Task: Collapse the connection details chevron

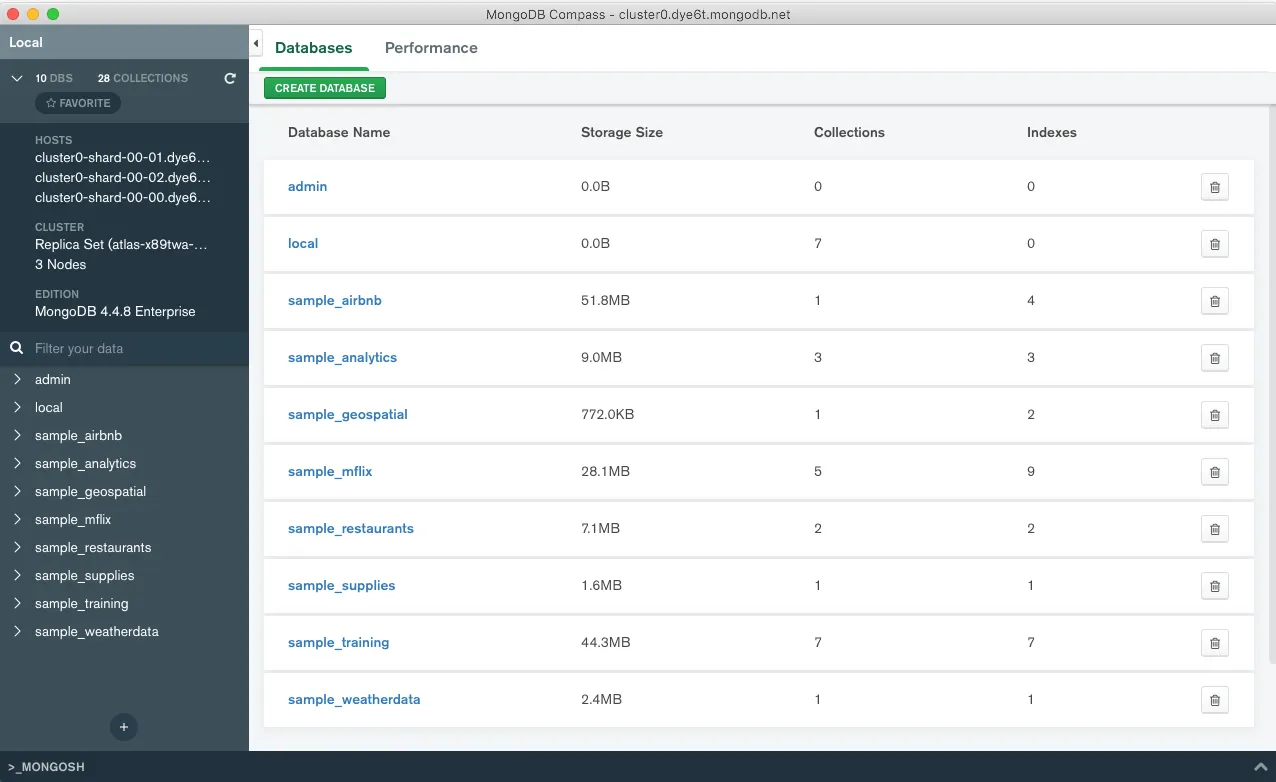Action: 17,78
